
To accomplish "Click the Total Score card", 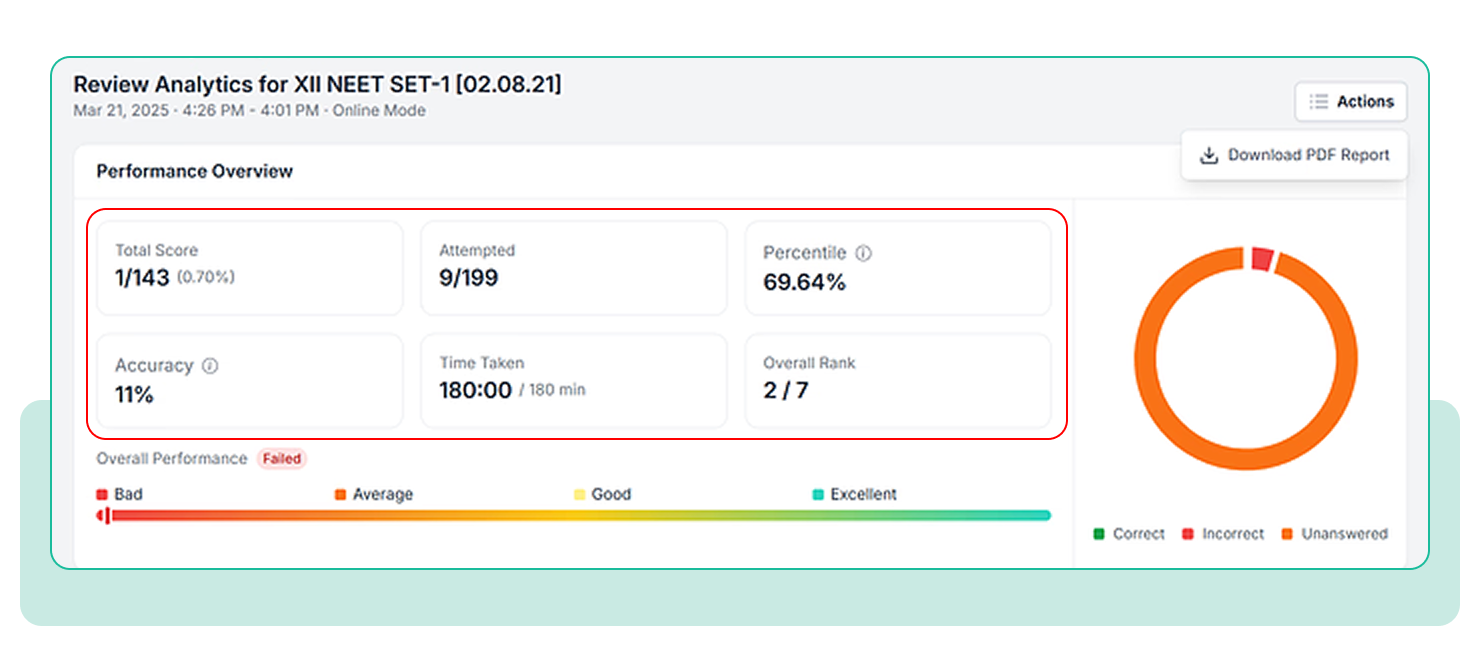I will tap(250, 268).
